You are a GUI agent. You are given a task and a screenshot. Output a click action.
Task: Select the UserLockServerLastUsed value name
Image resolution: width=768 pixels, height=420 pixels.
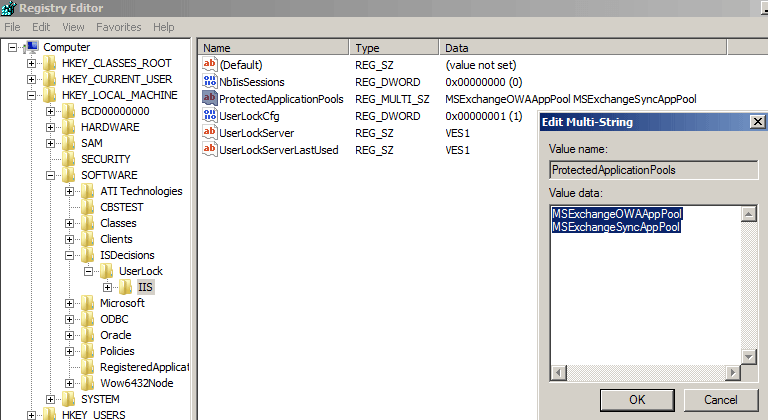click(279, 150)
